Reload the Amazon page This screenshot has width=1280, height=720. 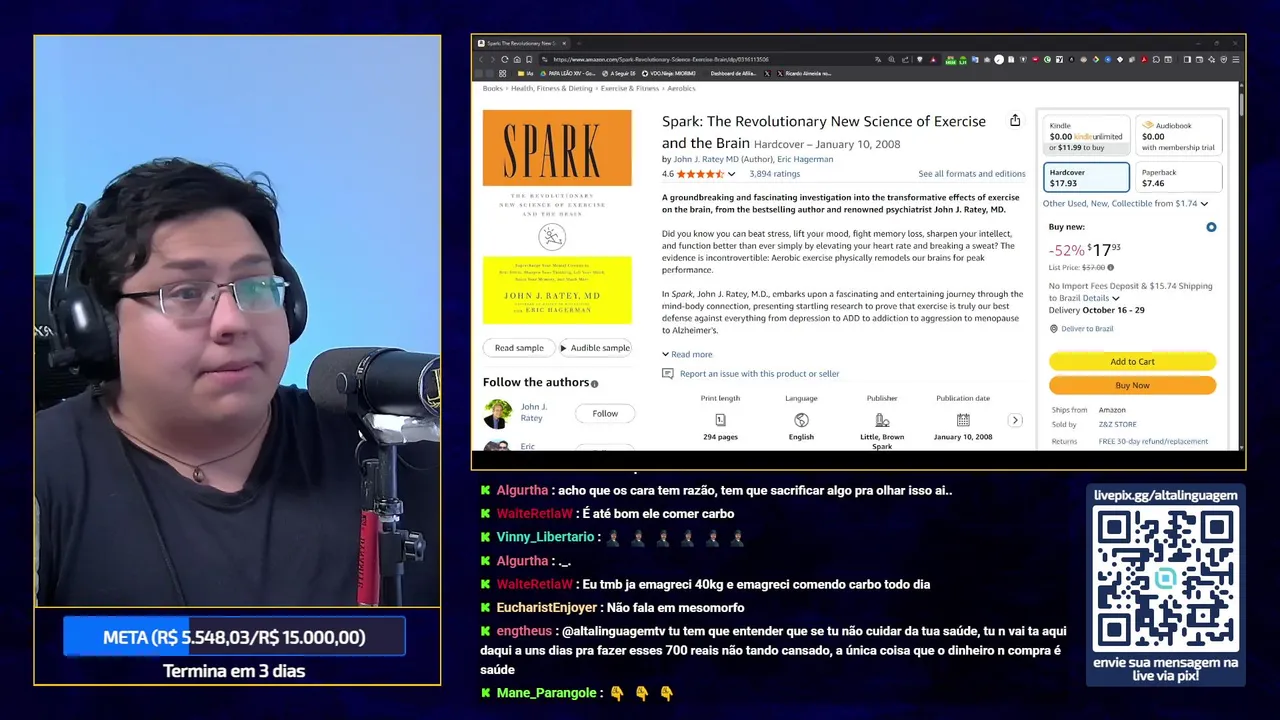(505, 59)
